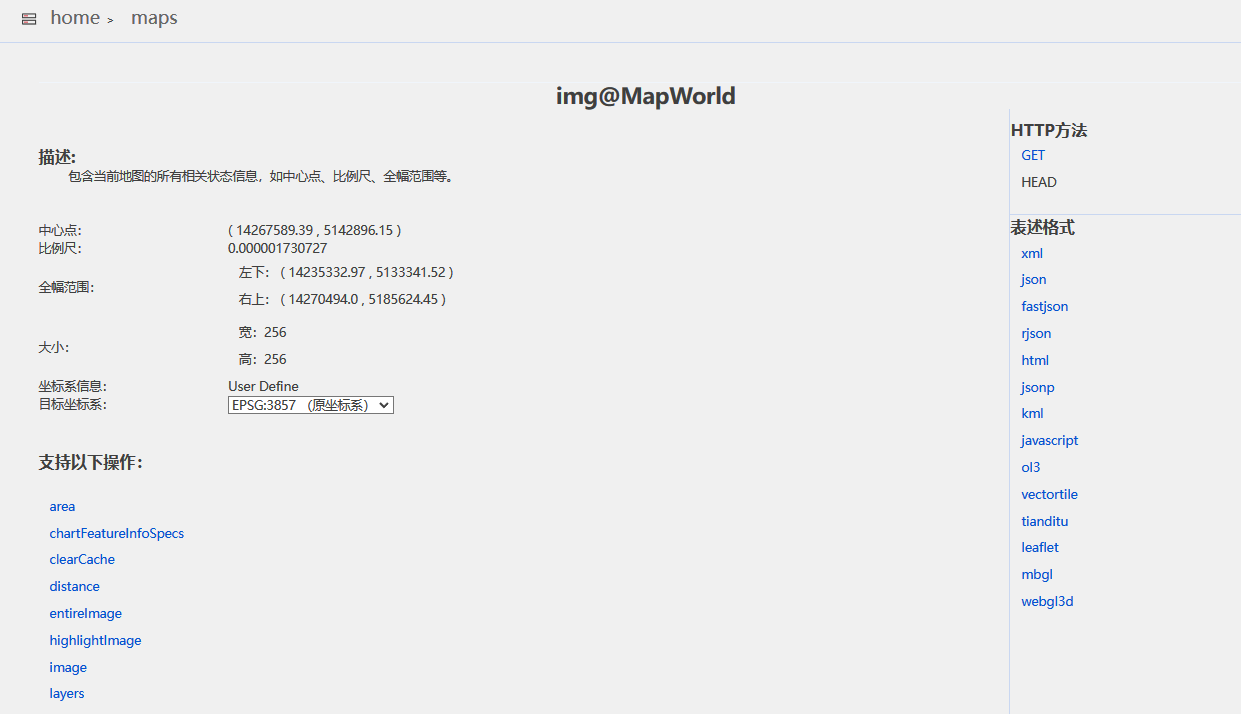Click the 目标坐标系 label

click(x=73, y=404)
